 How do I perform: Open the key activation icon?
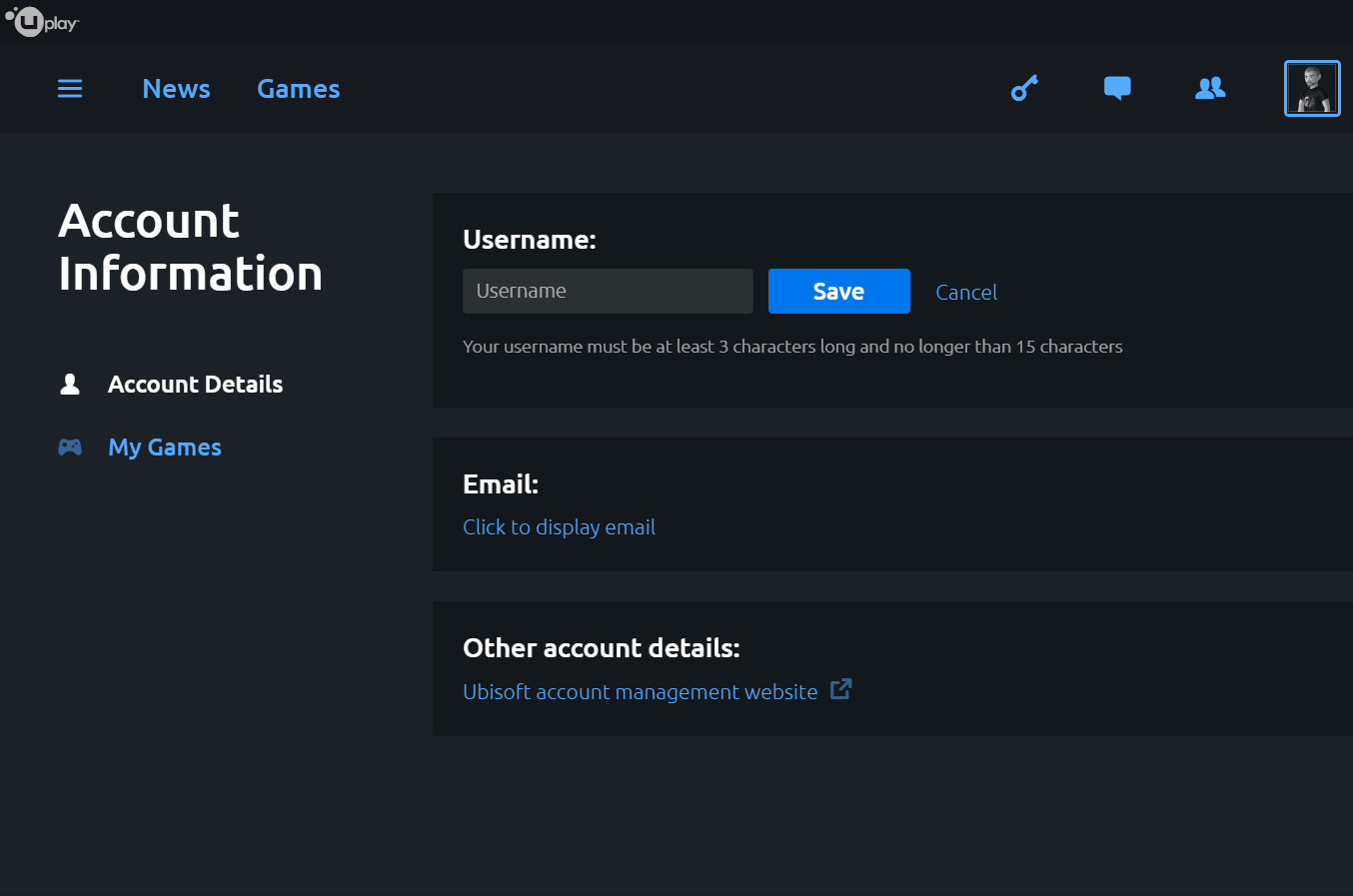(x=1024, y=89)
